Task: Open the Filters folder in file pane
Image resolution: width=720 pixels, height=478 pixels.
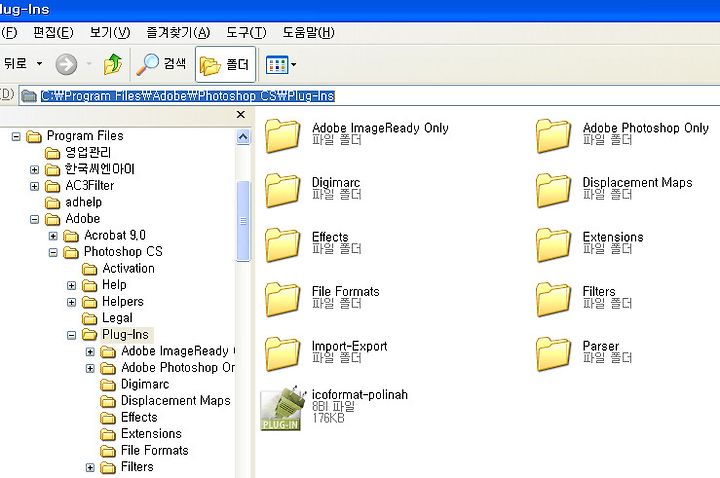Action: click(553, 299)
